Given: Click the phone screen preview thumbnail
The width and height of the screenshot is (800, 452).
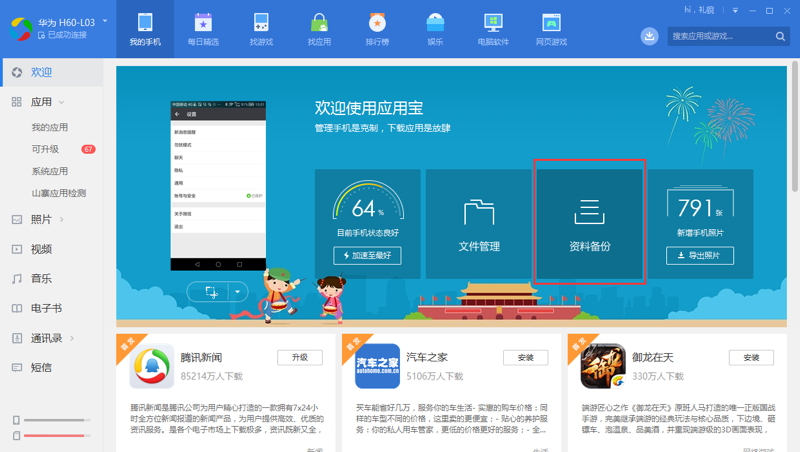Looking at the screenshot, I should 218,186.
